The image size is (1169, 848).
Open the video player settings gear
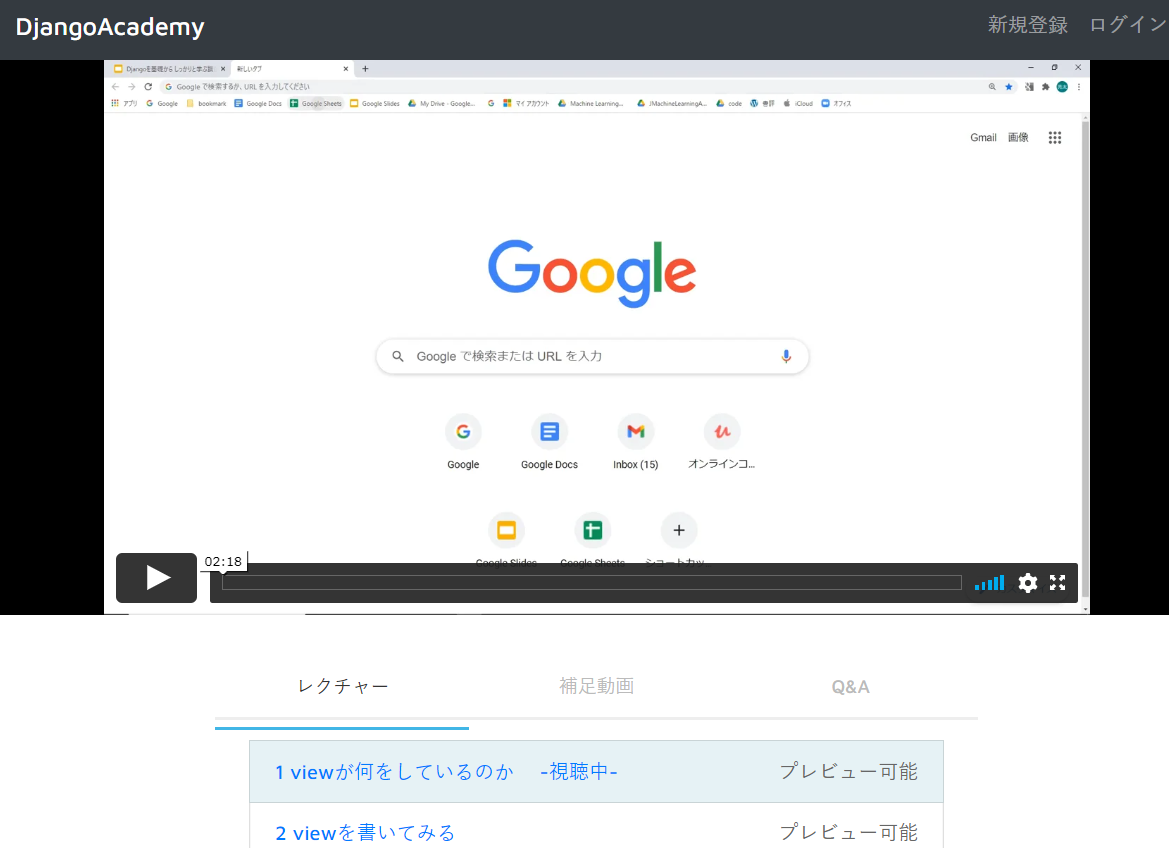[x=1028, y=583]
